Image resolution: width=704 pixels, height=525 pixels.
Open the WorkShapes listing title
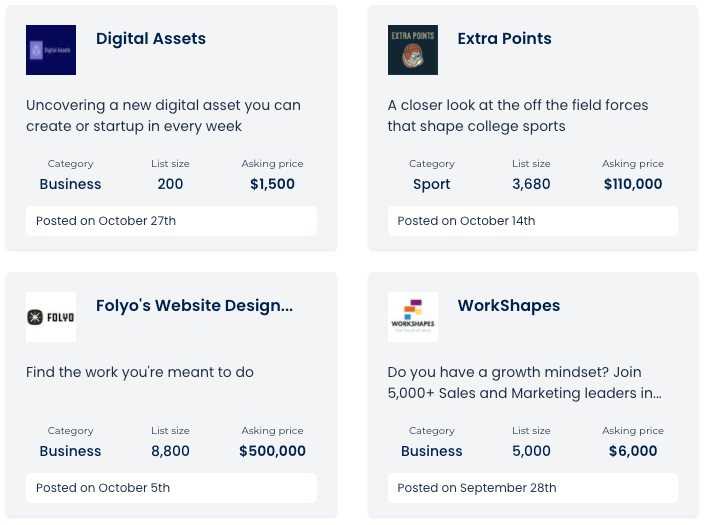(x=508, y=306)
